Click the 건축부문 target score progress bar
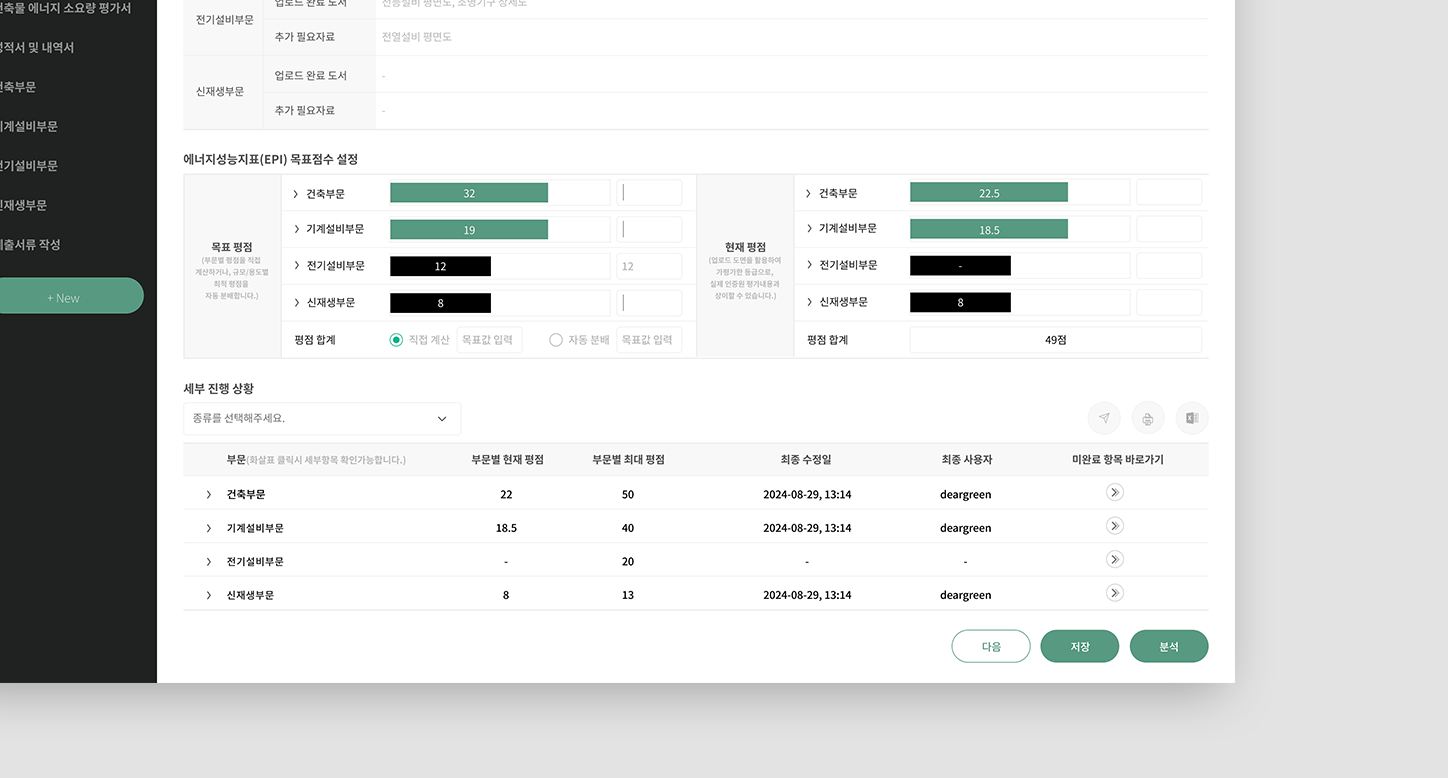1448x778 pixels. click(468, 192)
